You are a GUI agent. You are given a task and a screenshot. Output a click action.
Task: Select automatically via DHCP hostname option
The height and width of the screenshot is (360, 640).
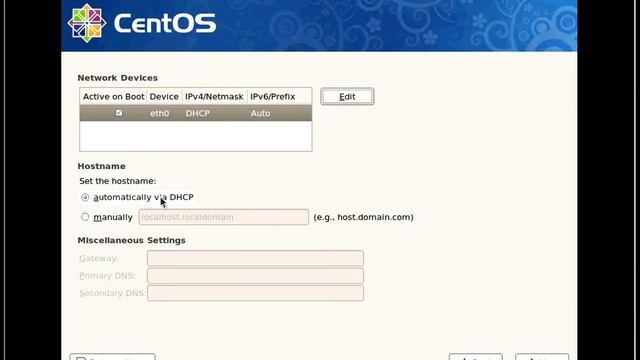85,197
